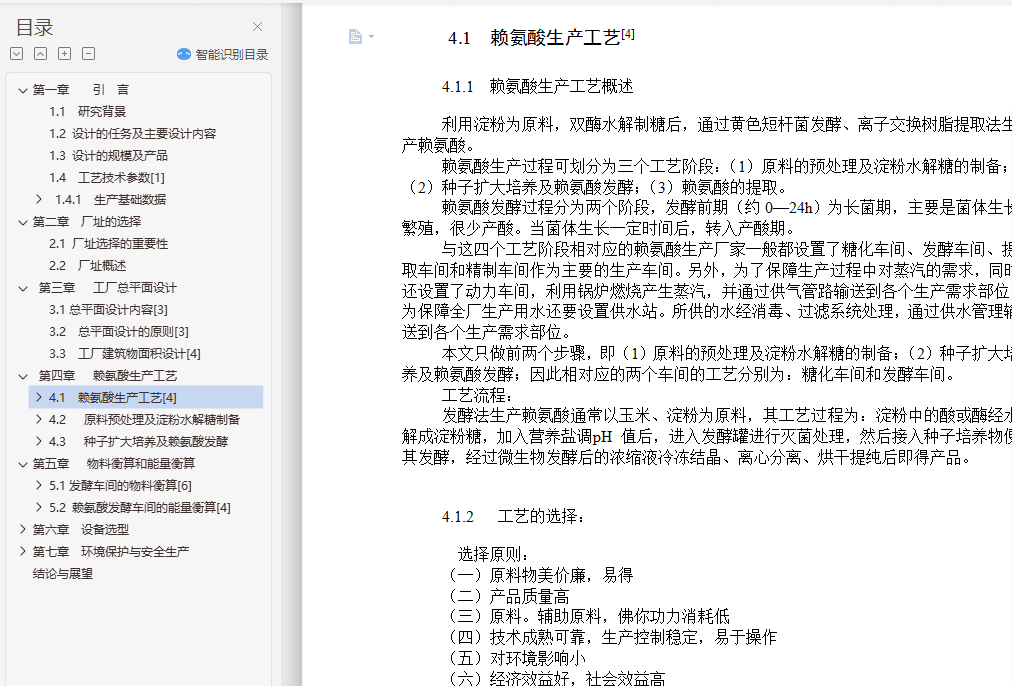Screen dimensions: 1012x686
Task: Click the heading 4.1.1 赖氨酸生产工艺概述
Action: (x=537, y=86)
